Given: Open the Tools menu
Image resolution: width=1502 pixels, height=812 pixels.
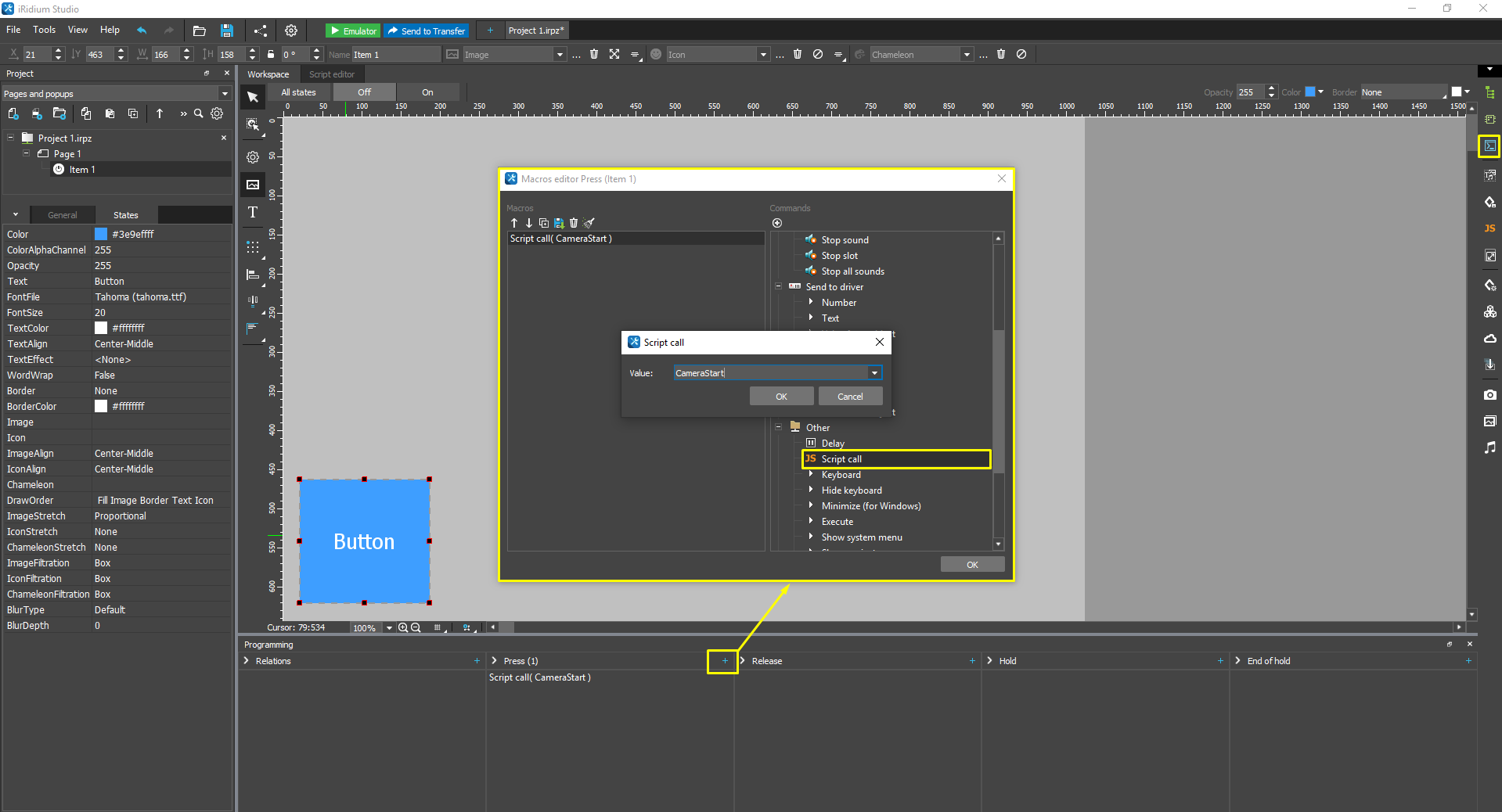Looking at the screenshot, I should pyautogui.click(x=44, y=30).
